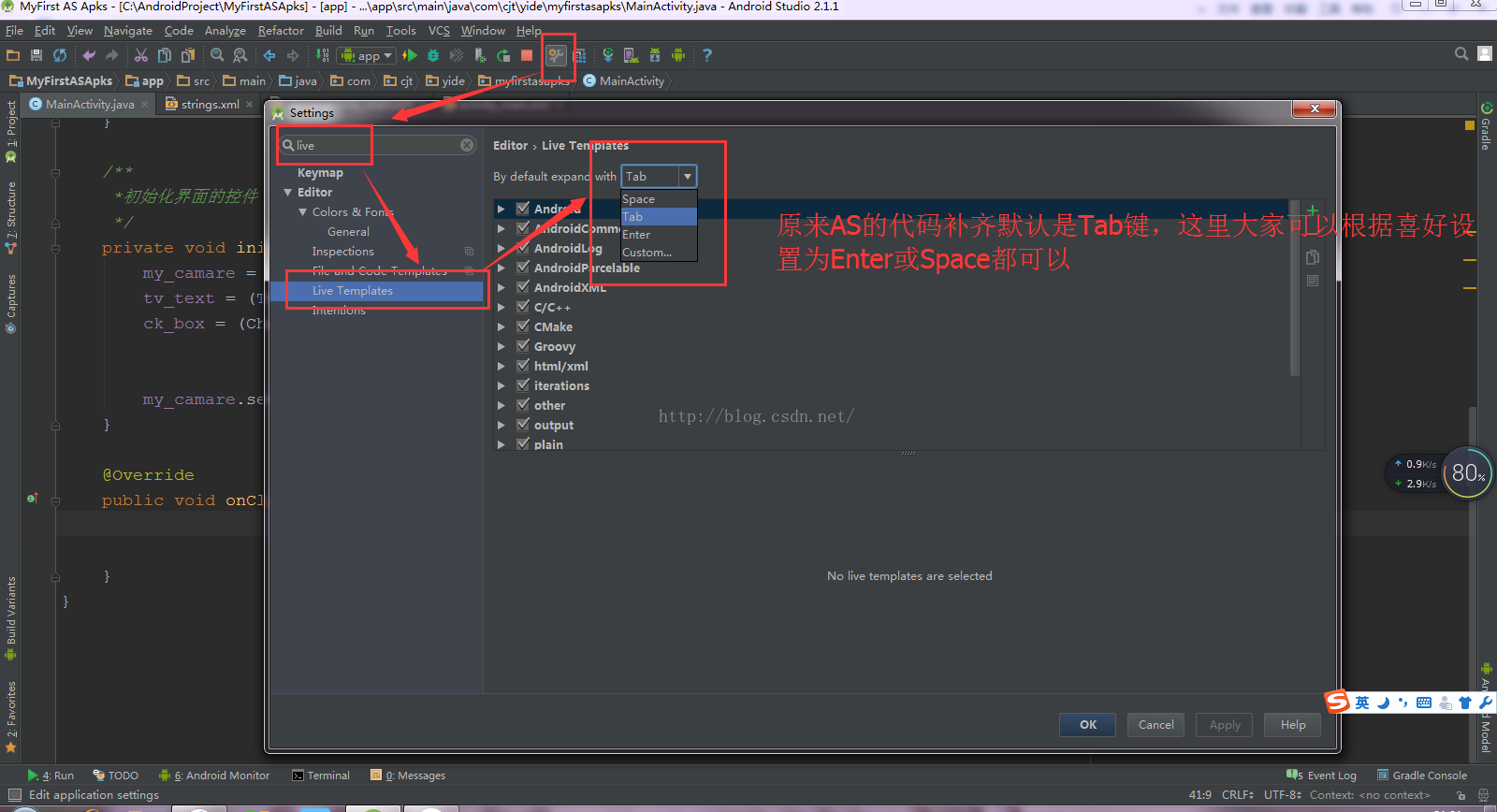Viewport: 1497px width, 812px height.
Task: Click the Settings wrench toolbar icon
Action: (x=557, y=55)
